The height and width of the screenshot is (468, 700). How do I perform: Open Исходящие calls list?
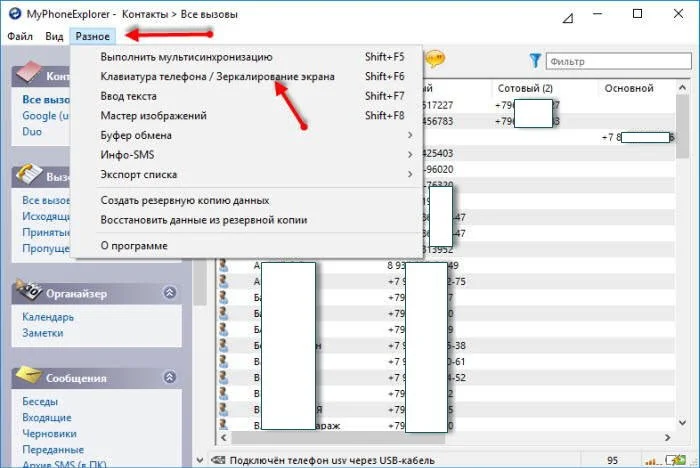tap(46, 217)
